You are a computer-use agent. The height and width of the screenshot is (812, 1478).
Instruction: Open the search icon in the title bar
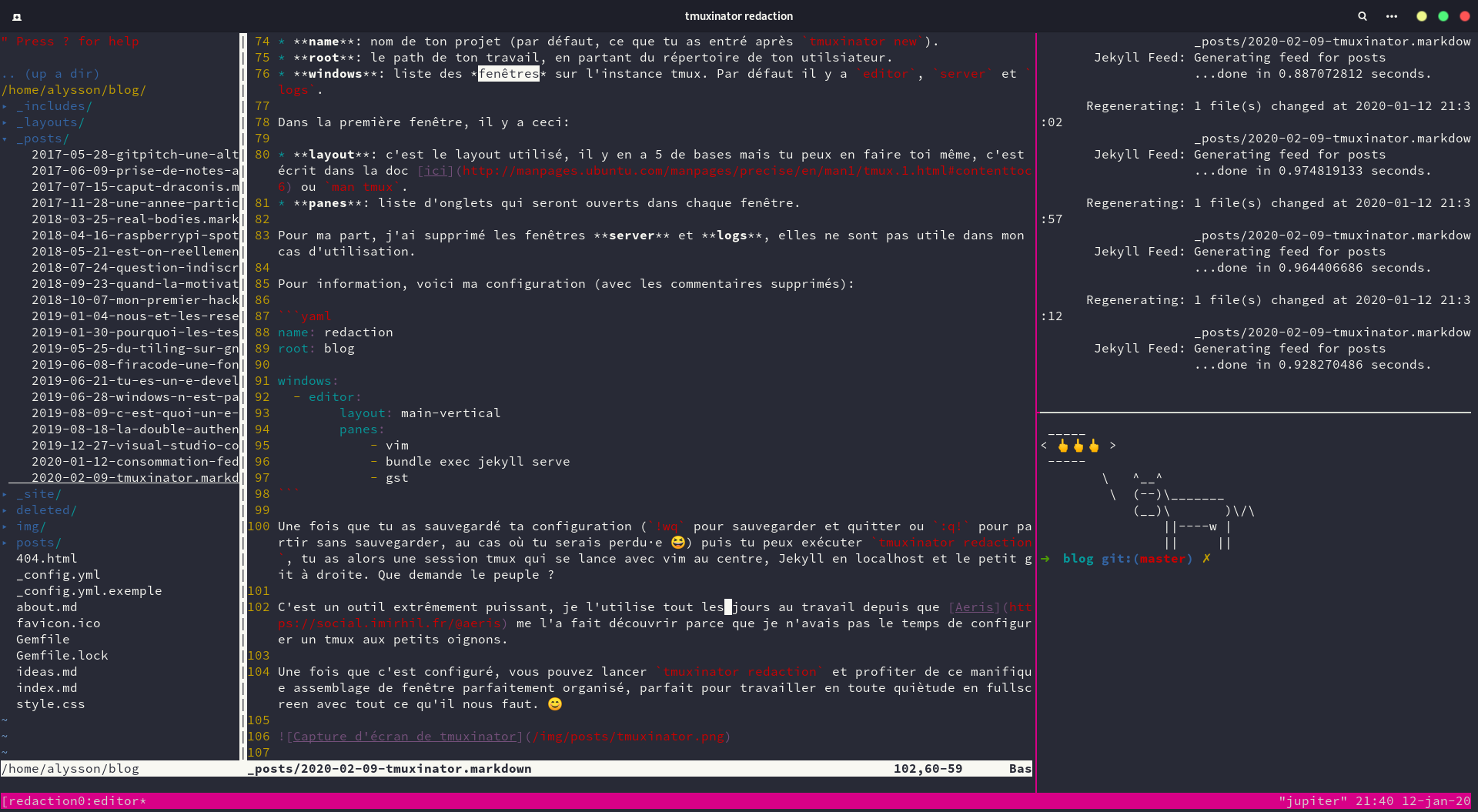point(1363,16)
